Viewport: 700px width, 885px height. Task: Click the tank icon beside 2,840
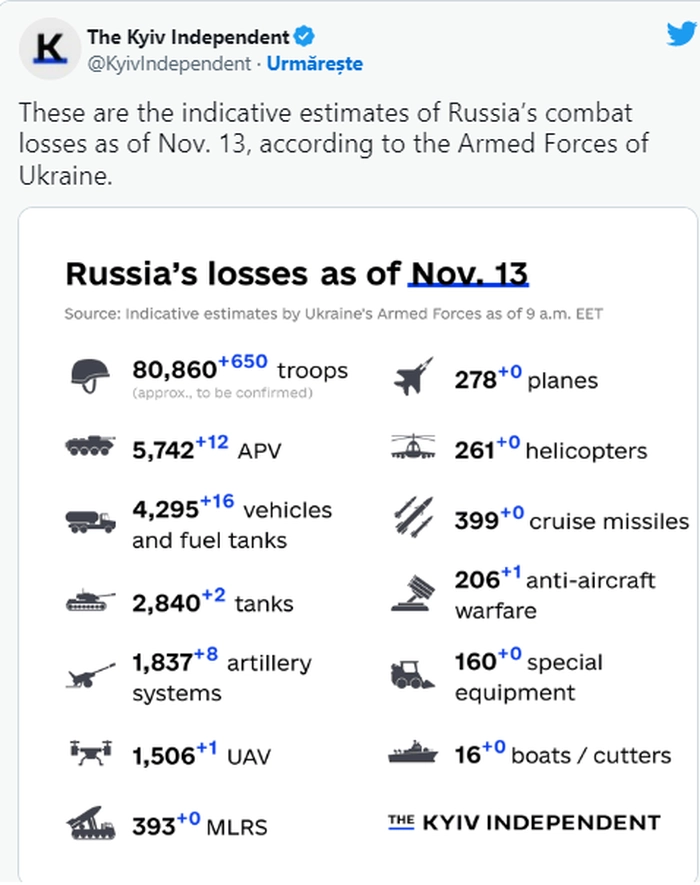[x=89, y=602]
